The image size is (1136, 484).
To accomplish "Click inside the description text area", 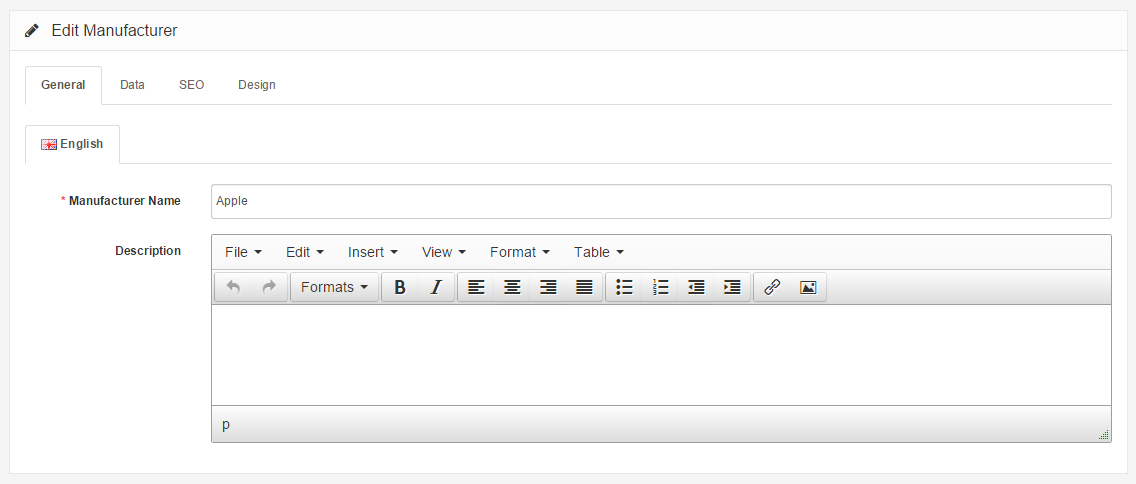I will 661,355.
